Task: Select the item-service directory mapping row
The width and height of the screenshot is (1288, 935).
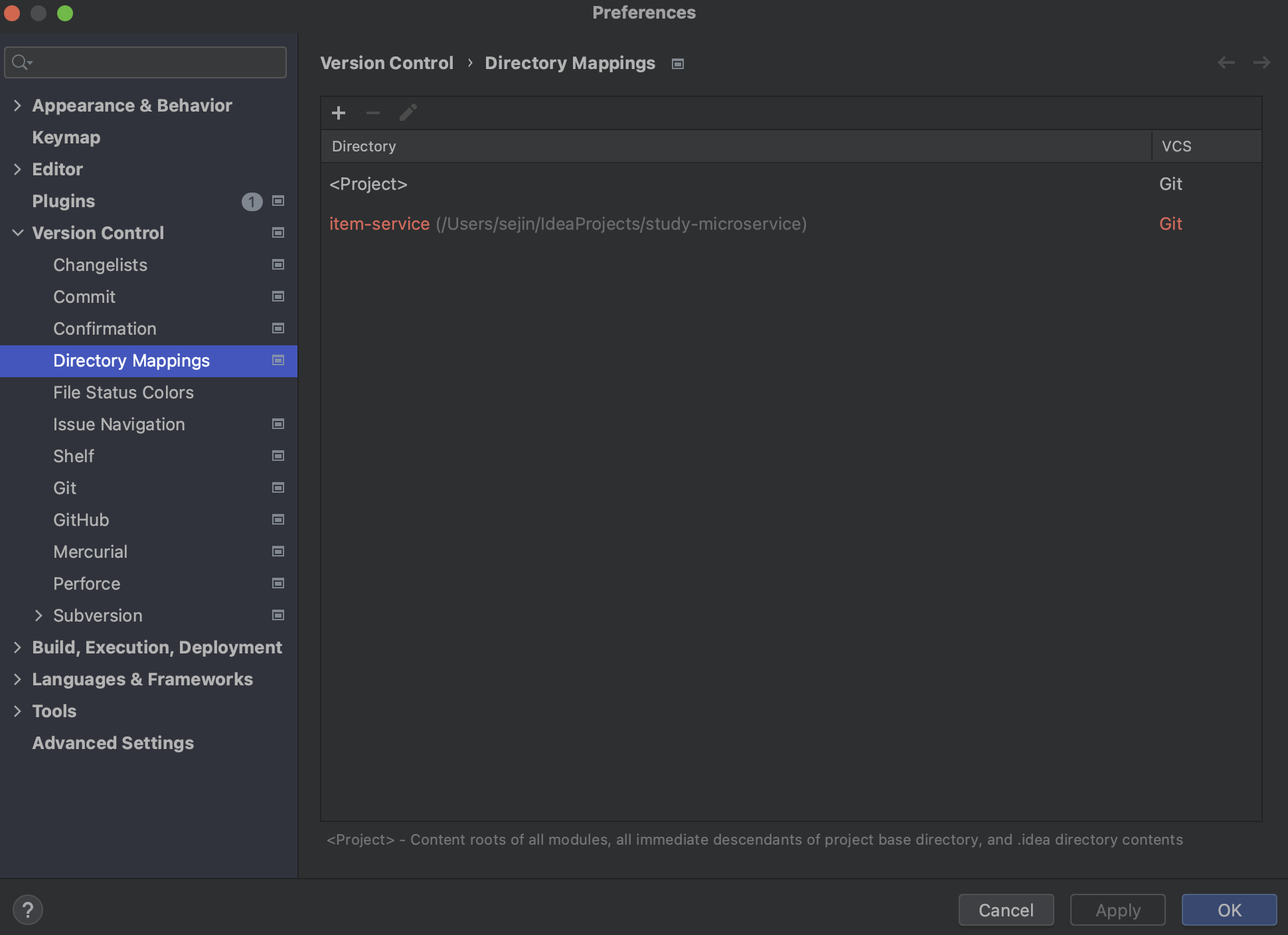Action: click(x=568, y=224)
